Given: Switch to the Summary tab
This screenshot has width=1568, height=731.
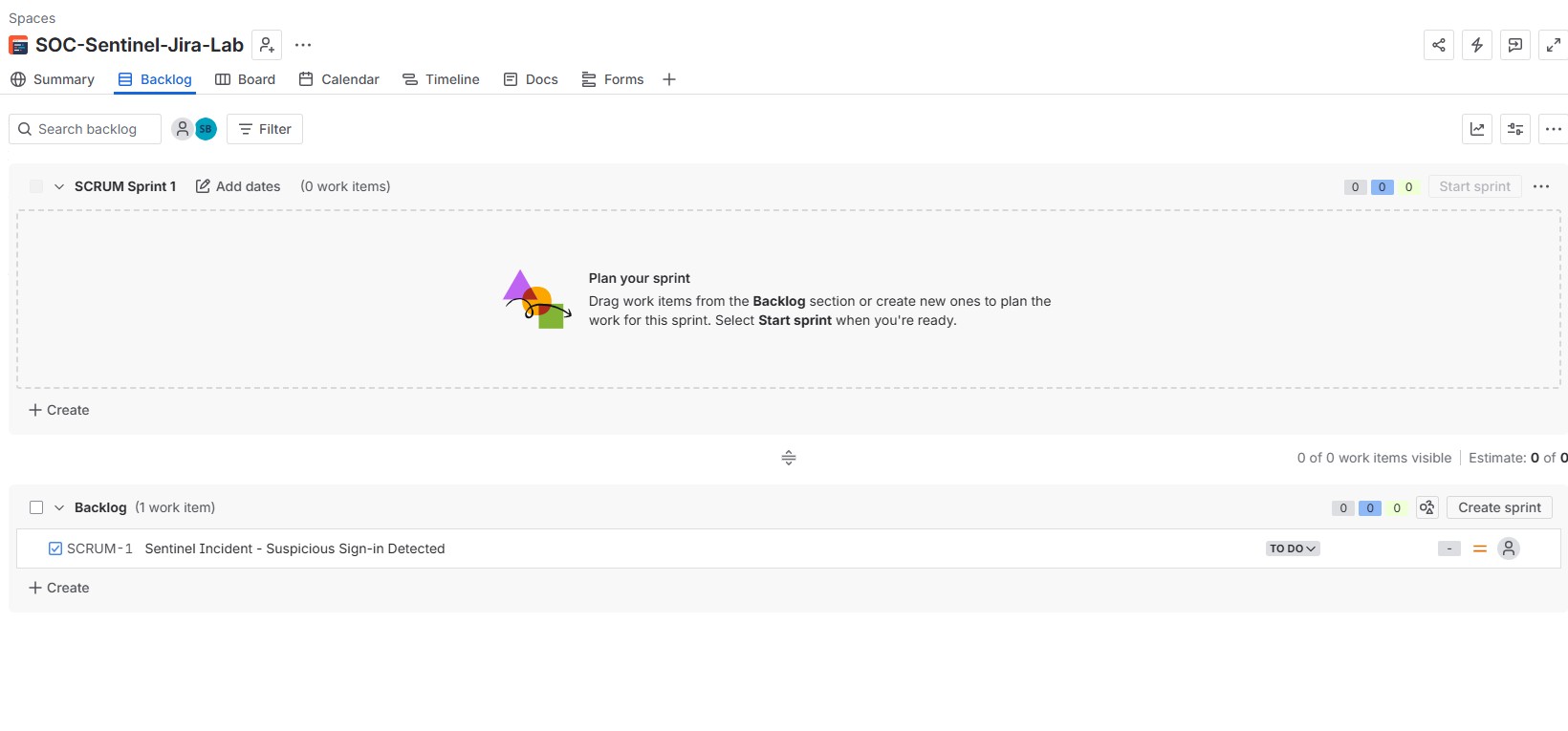Looking at the screenshot, I should (53, 79).
